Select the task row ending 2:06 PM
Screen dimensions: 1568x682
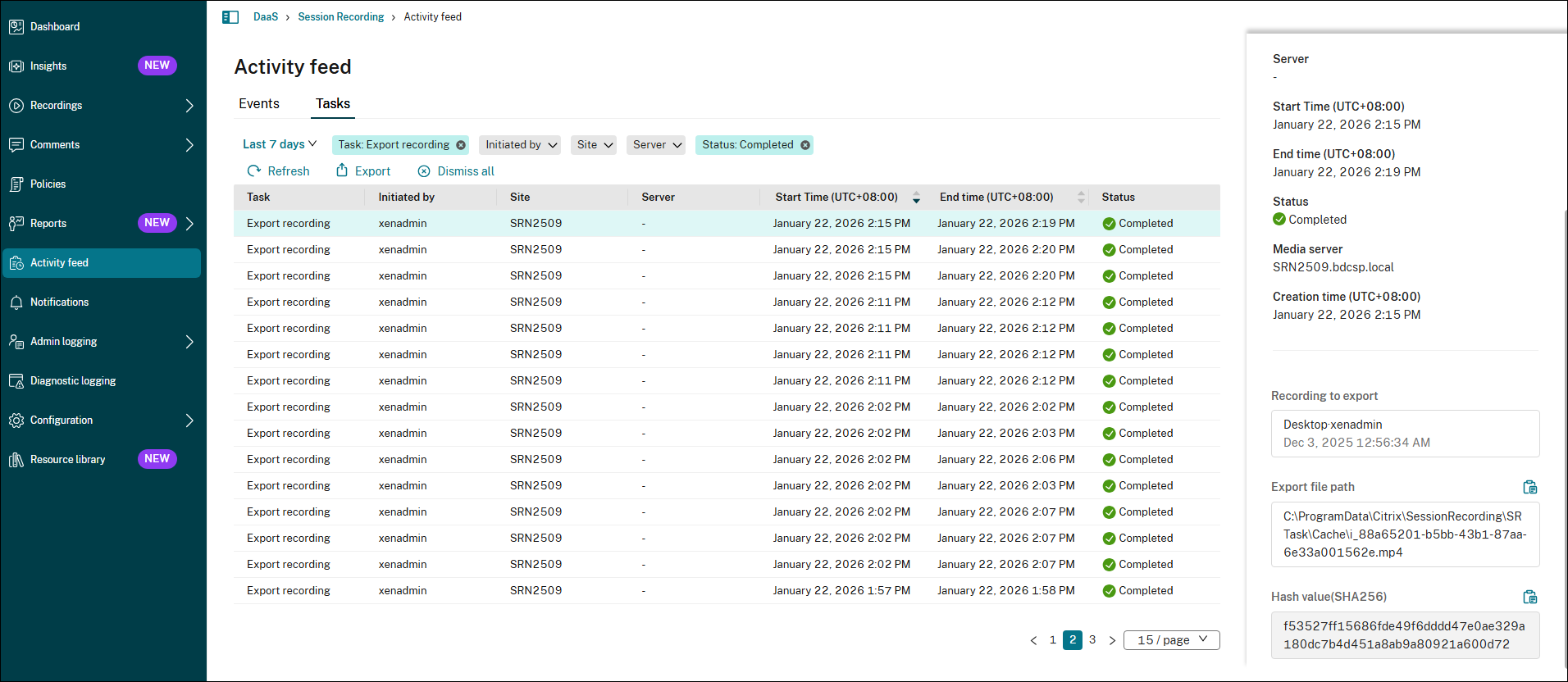[x=727, y=460]
